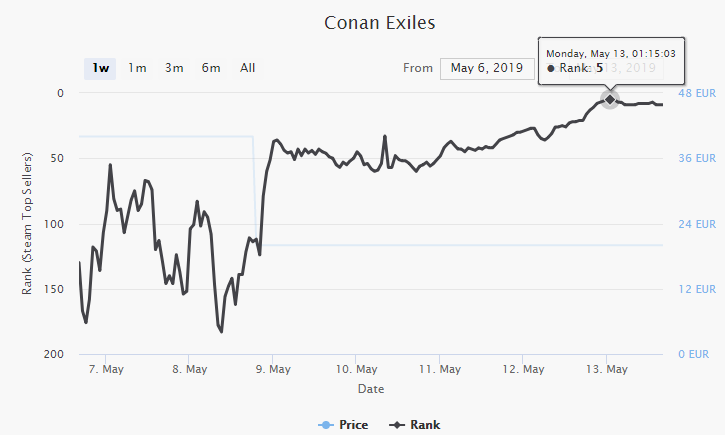Click the Date axis title
This screenshot has height=435, width=725.
click(370, 388)
